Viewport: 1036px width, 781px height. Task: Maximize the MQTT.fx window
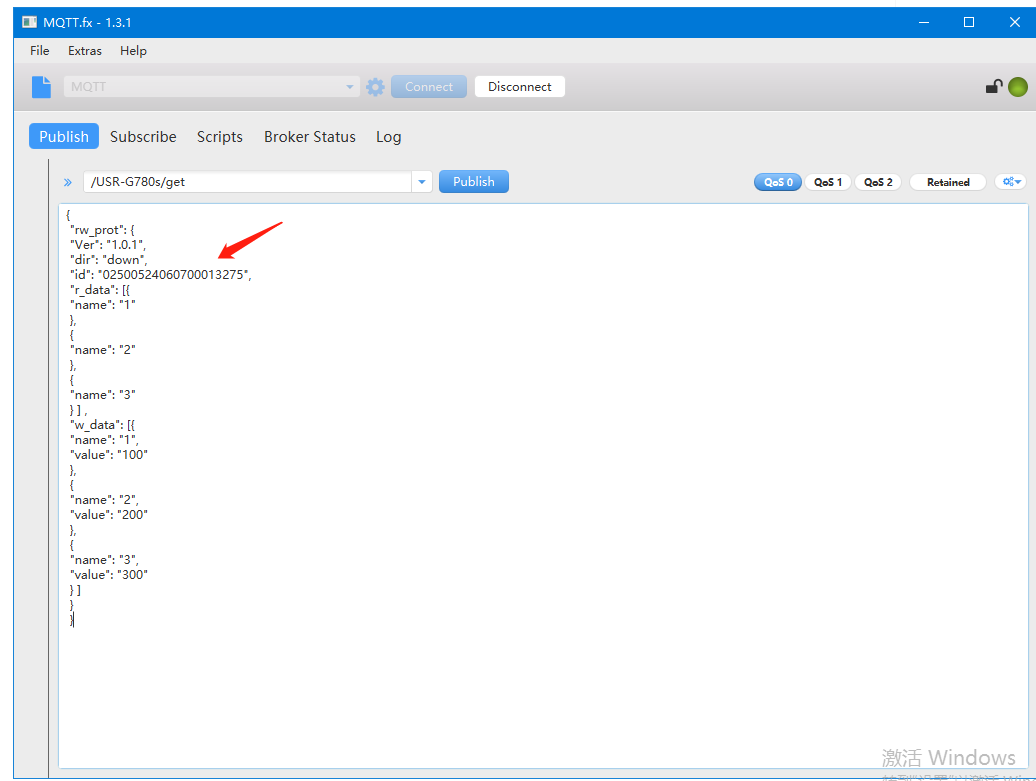point(969,22)
